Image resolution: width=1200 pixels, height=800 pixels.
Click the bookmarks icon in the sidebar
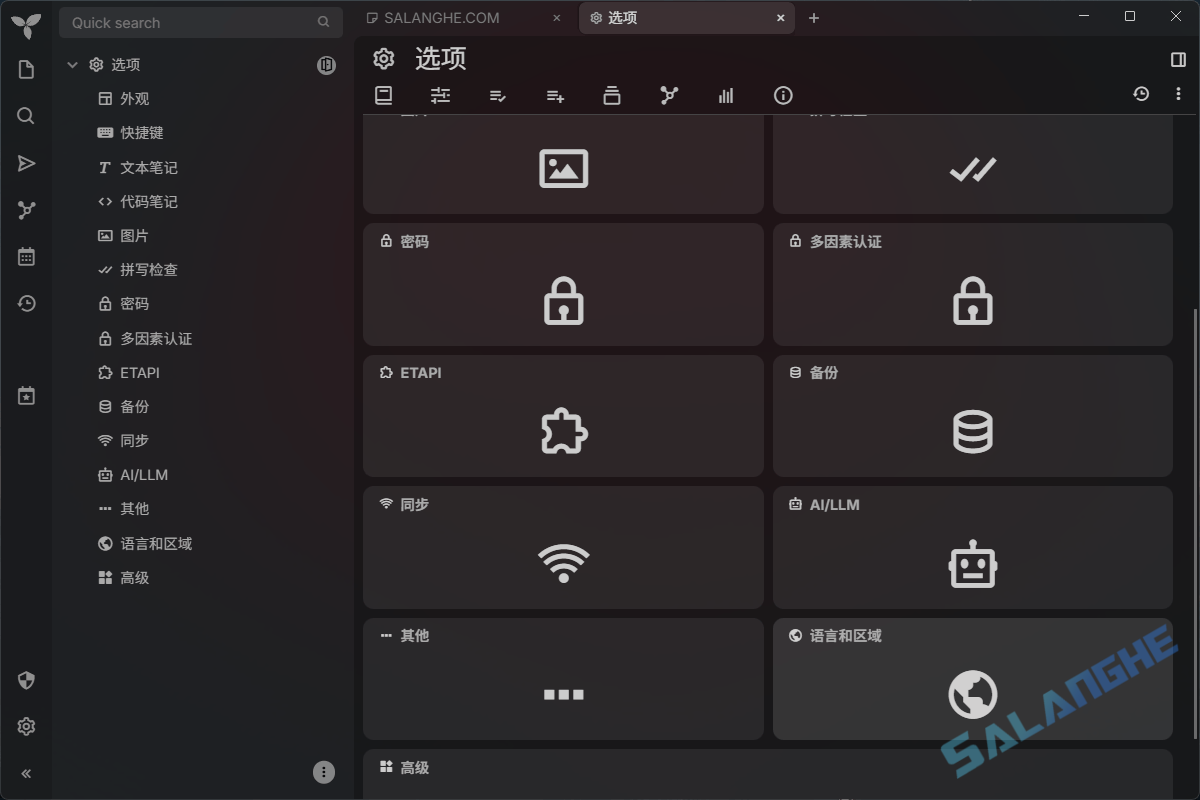(x=26, y=395)
